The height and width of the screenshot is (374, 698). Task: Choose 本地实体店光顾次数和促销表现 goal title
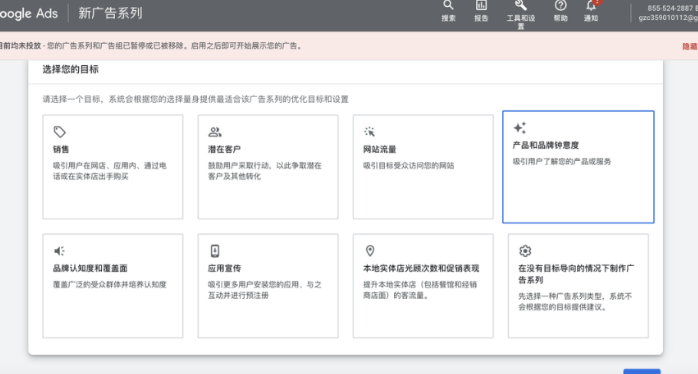click(x=421, y=268)
